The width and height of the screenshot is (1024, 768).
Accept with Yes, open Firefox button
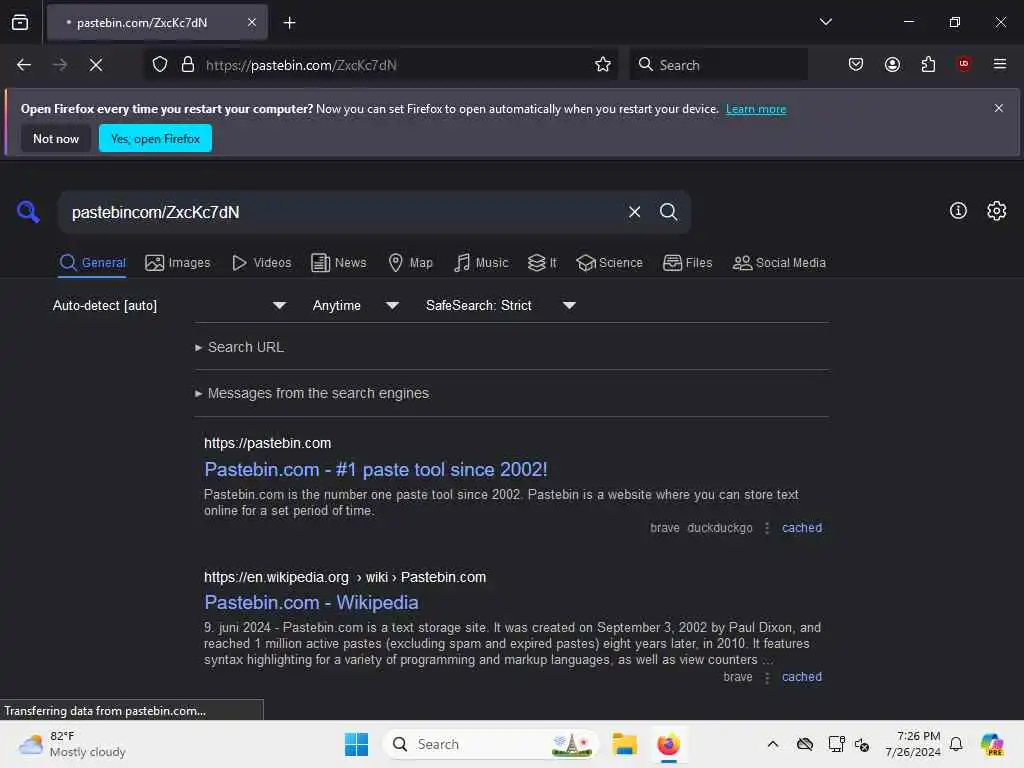click(x=155, y=138)
